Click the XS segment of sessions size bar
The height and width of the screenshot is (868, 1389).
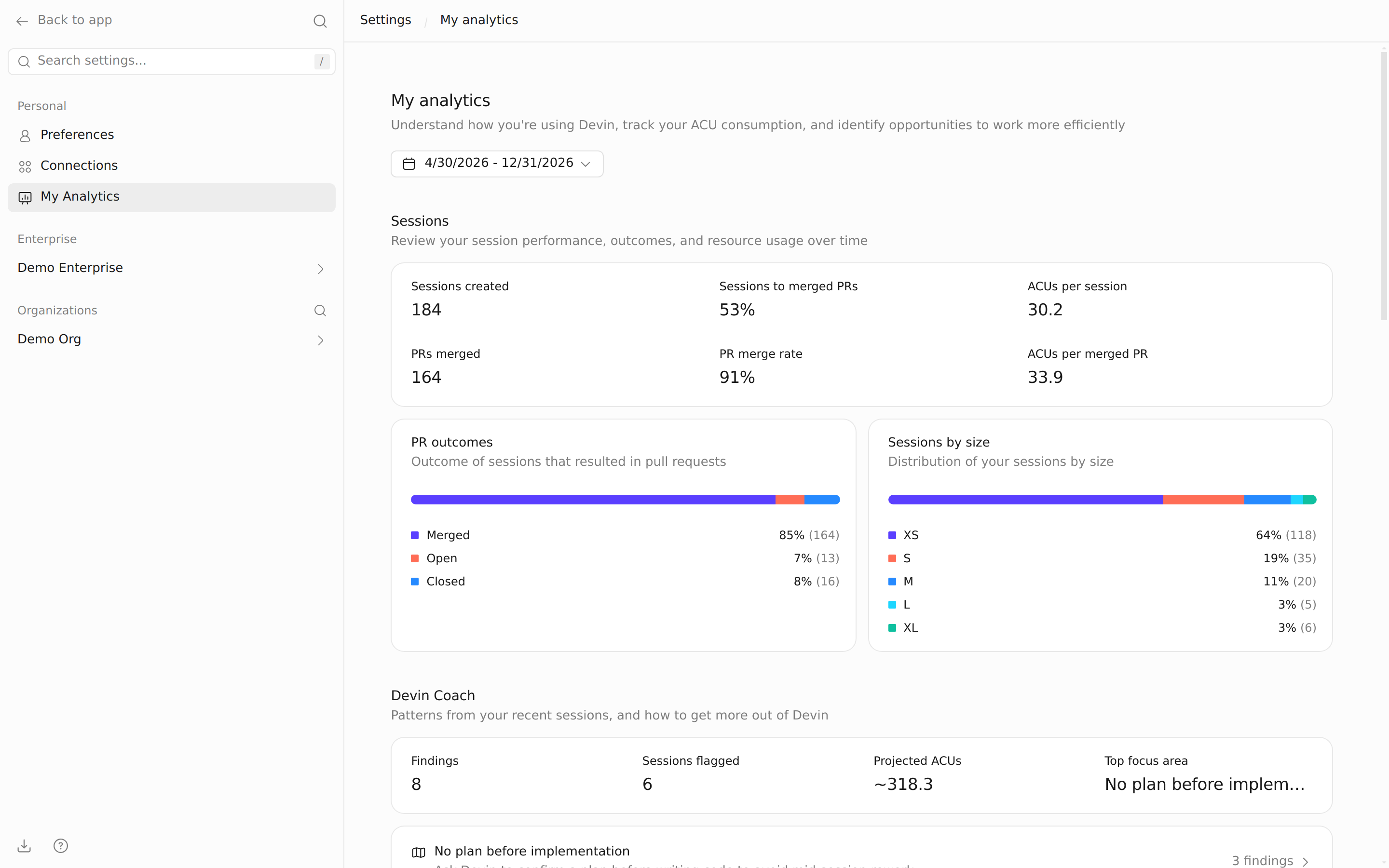(x=1026, y=500)
